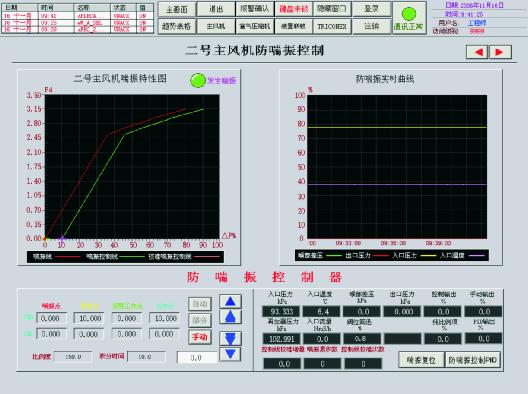Click the red-text button in top row
The image size is (528, 394).
294,9
